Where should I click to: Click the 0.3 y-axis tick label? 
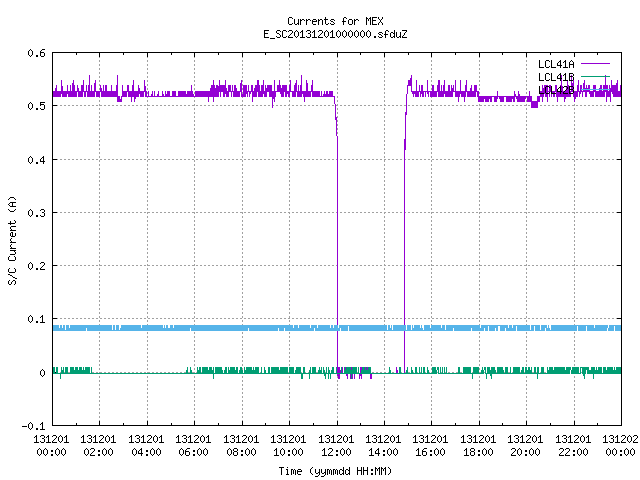pyautogui.click(x=36, y=213)
